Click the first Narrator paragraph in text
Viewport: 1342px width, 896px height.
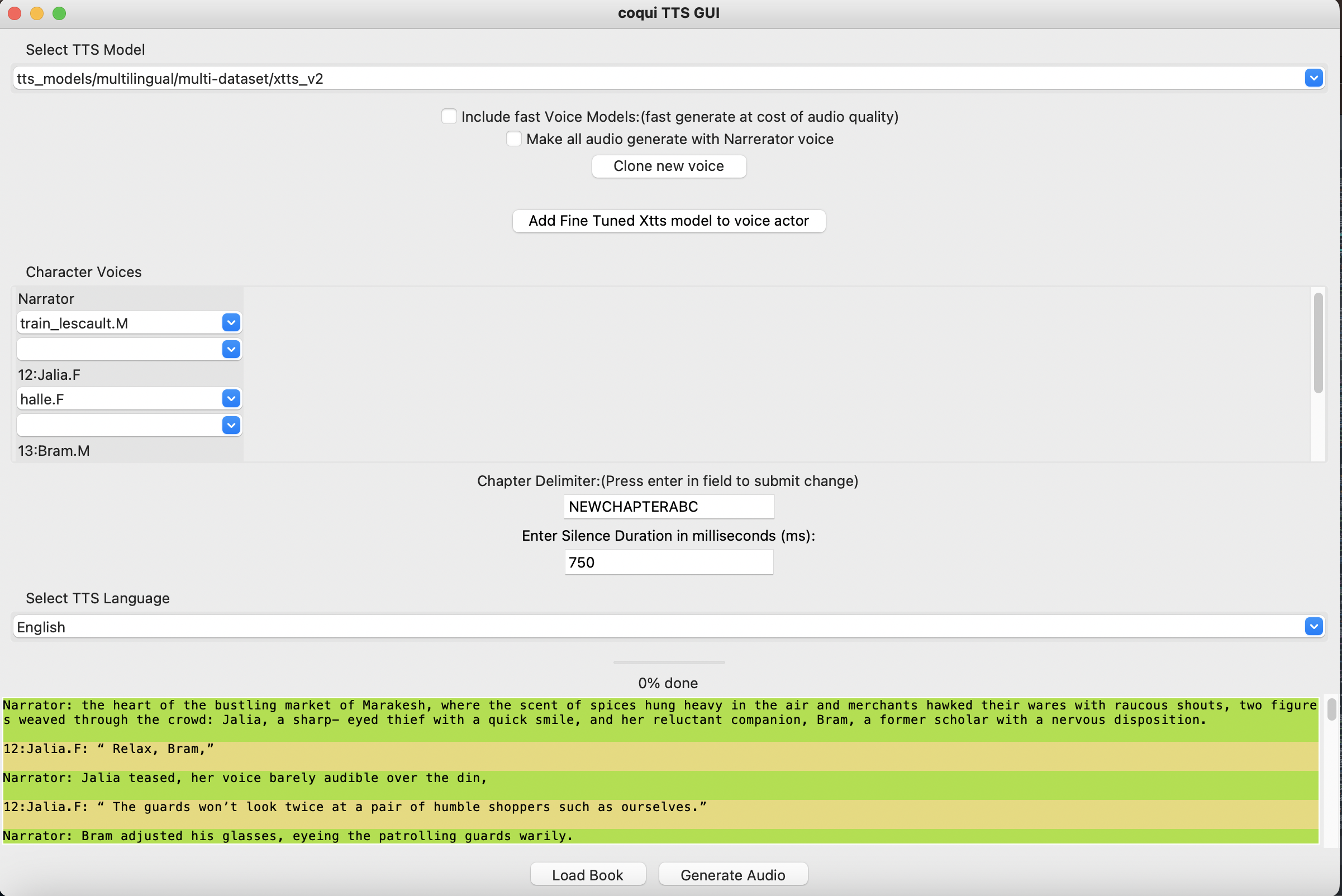click(x=629, y=713)
